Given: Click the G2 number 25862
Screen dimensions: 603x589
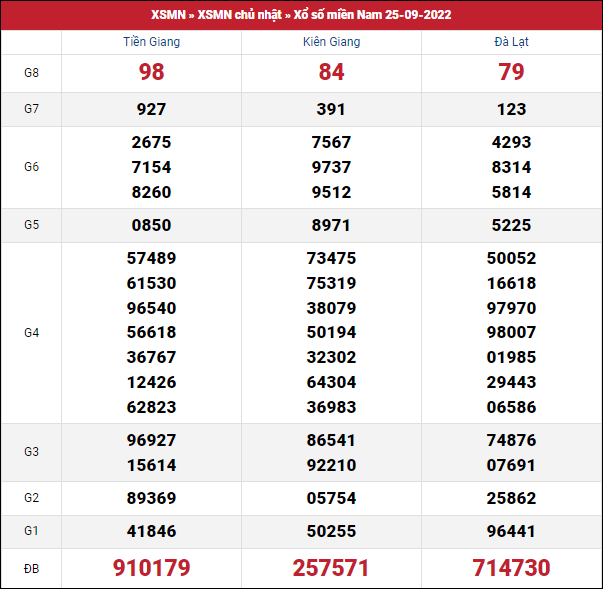Looking at the screenshot, I should pos(511,498).
